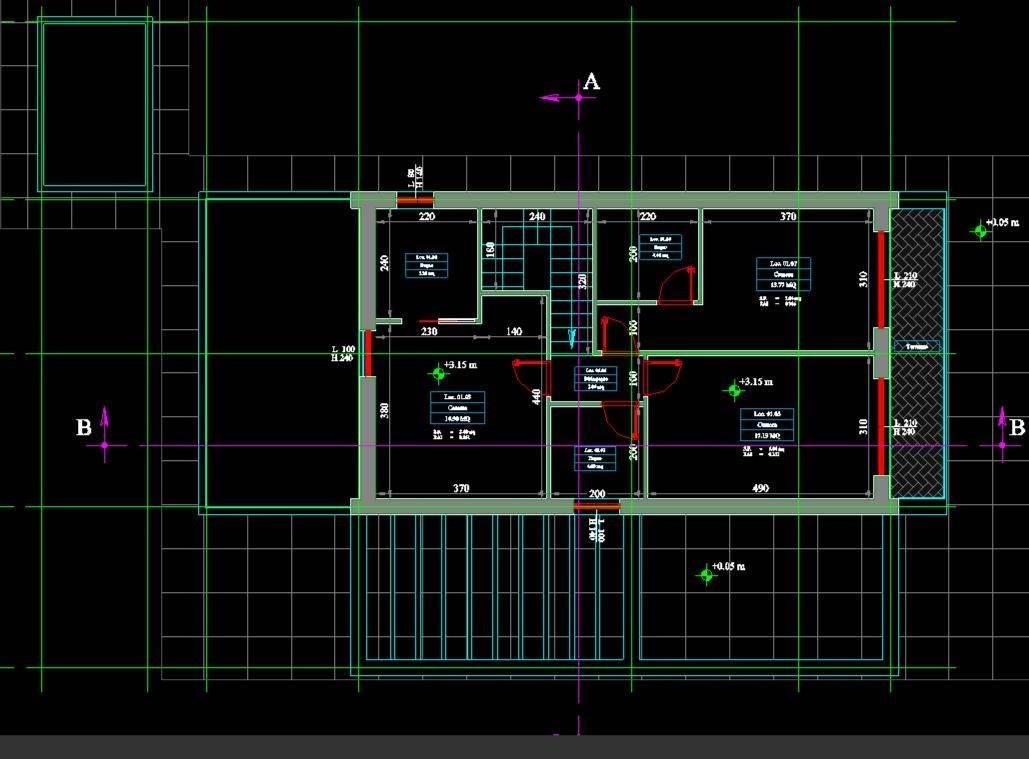The height and width of the screenshot is (759, 1029).
Task: Select the vertical 380 dimension text
Action: coord(385,411)
